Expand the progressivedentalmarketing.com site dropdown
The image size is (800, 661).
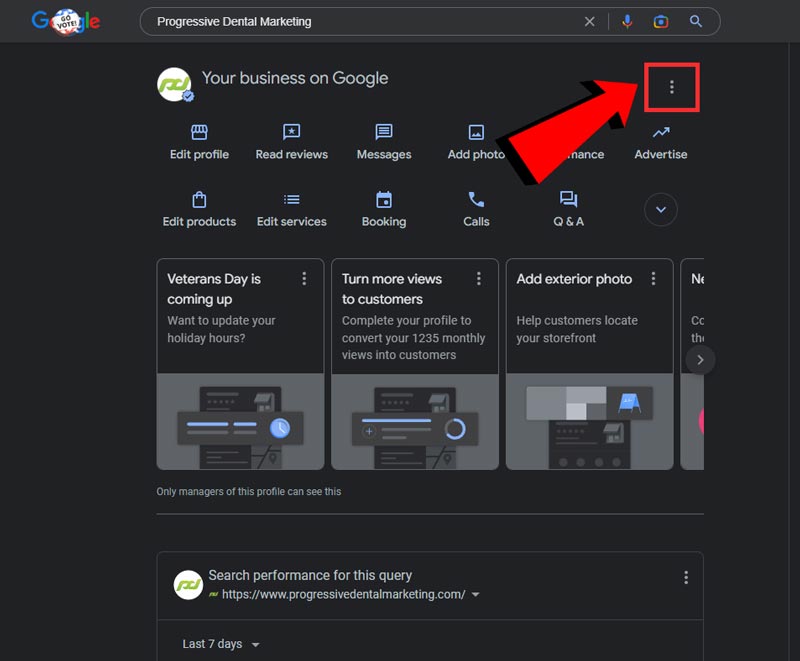[476, 595]
